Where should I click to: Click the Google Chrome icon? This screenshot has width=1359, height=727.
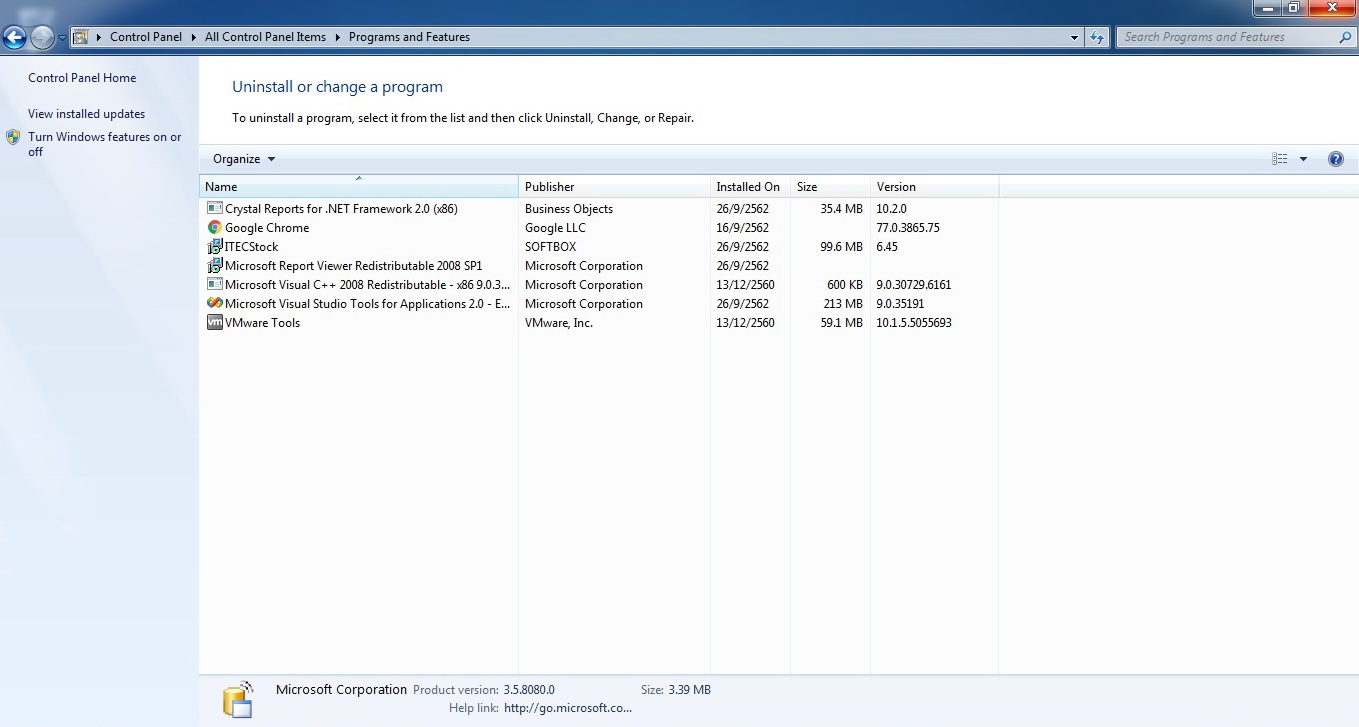[x=214, y=227]
